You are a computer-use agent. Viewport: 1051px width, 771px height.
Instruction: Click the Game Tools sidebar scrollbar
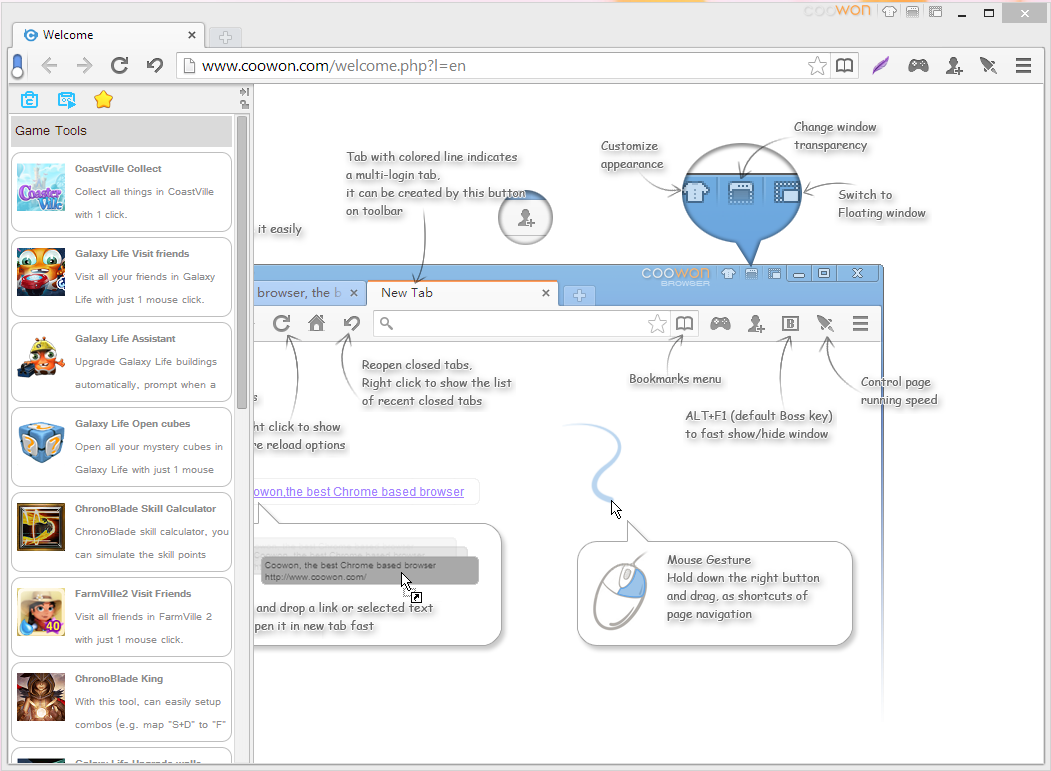point(242,261)
